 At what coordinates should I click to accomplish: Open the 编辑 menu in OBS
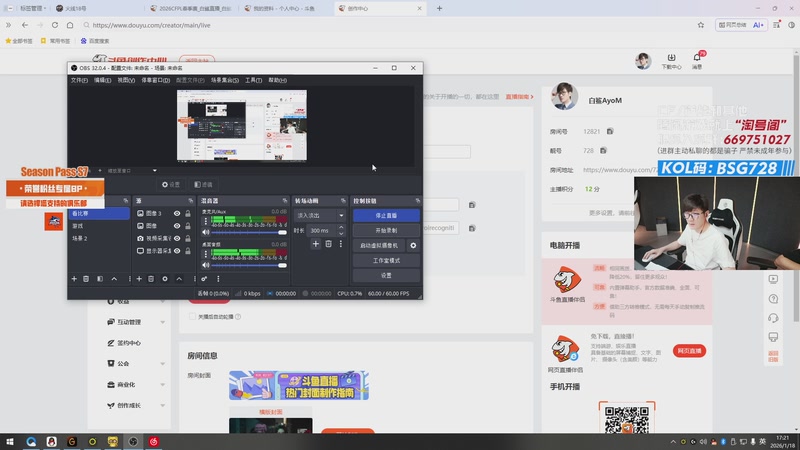(x=103, y=80)
